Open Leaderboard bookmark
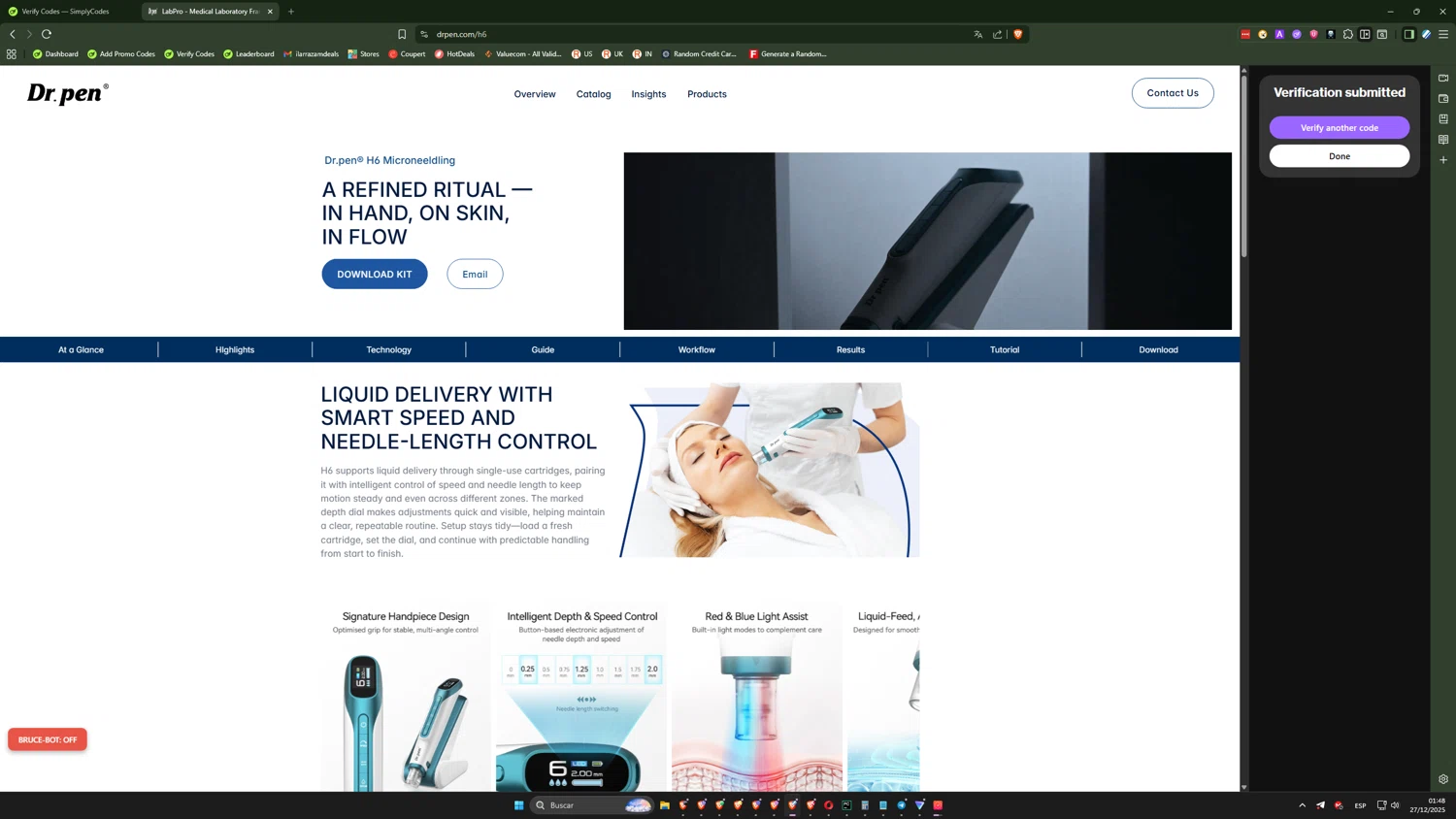This screenshot has width=1456, height=819. (x=248, y=54)
